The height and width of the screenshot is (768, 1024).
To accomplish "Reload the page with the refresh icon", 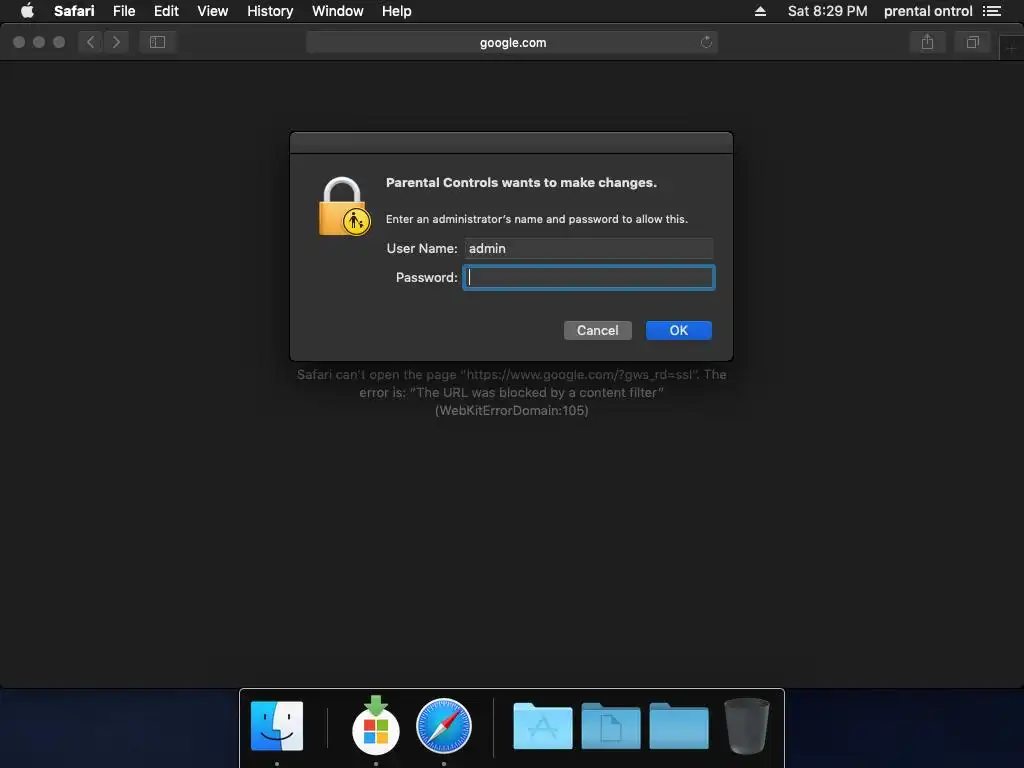I will point(706,42).
